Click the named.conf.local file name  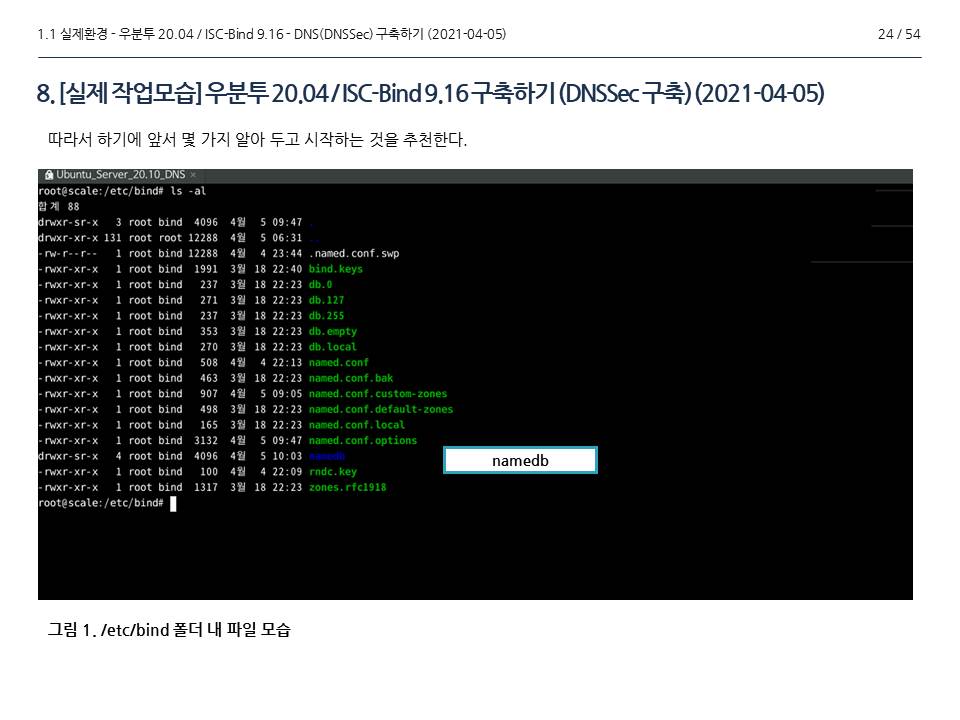click(x=357, y=425)
